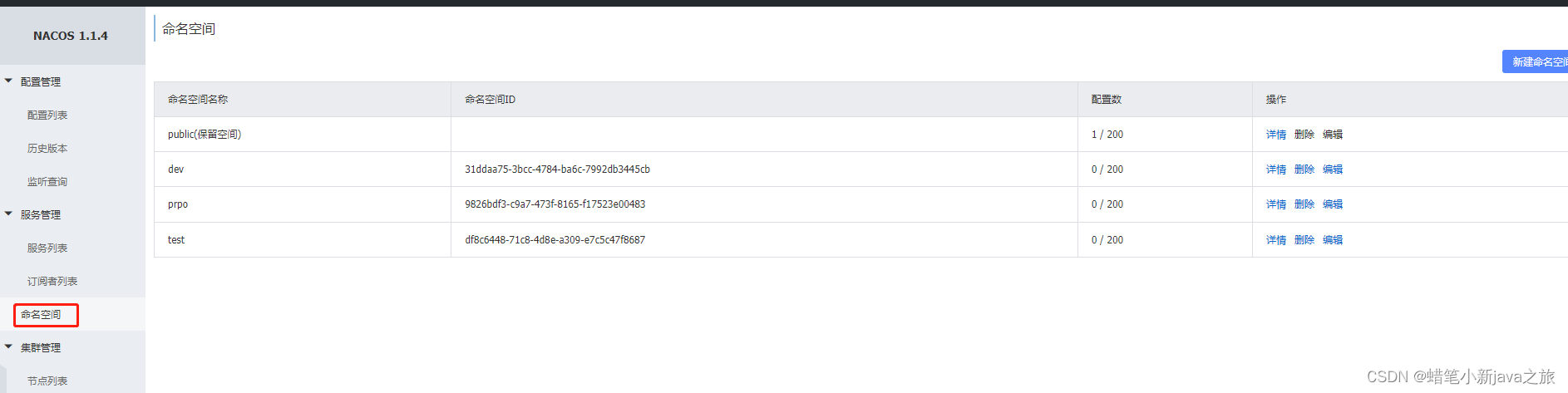Click the 1 / 200 config count
Screen dimensions: 1568x393
(x=1107, y=135)
